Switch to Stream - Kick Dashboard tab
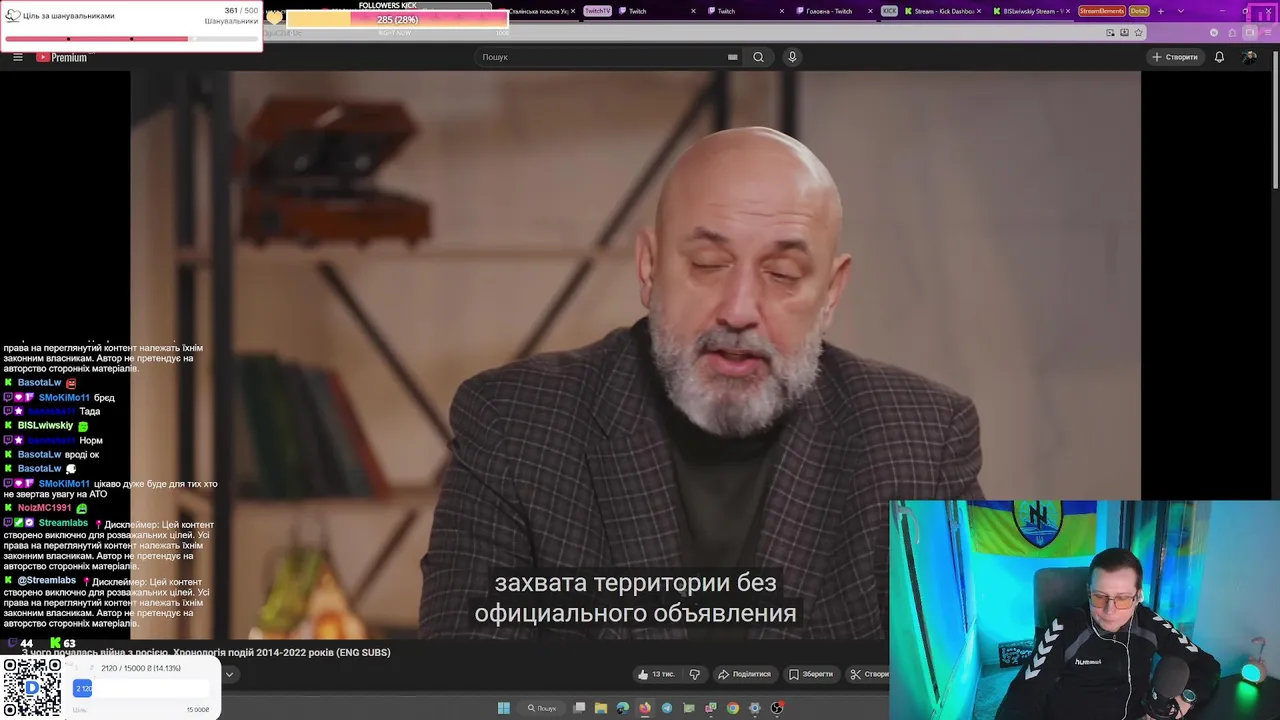Image resolution: width=1280 pixels, height=720 pixels. [x=943, y=11]
